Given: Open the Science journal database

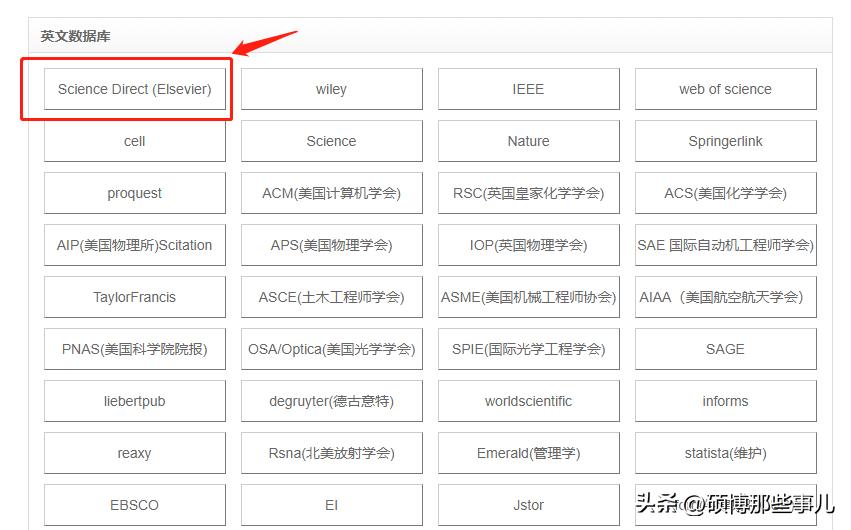Looking at the screenshot, I should pyautogui.click(x=332, y=141).
